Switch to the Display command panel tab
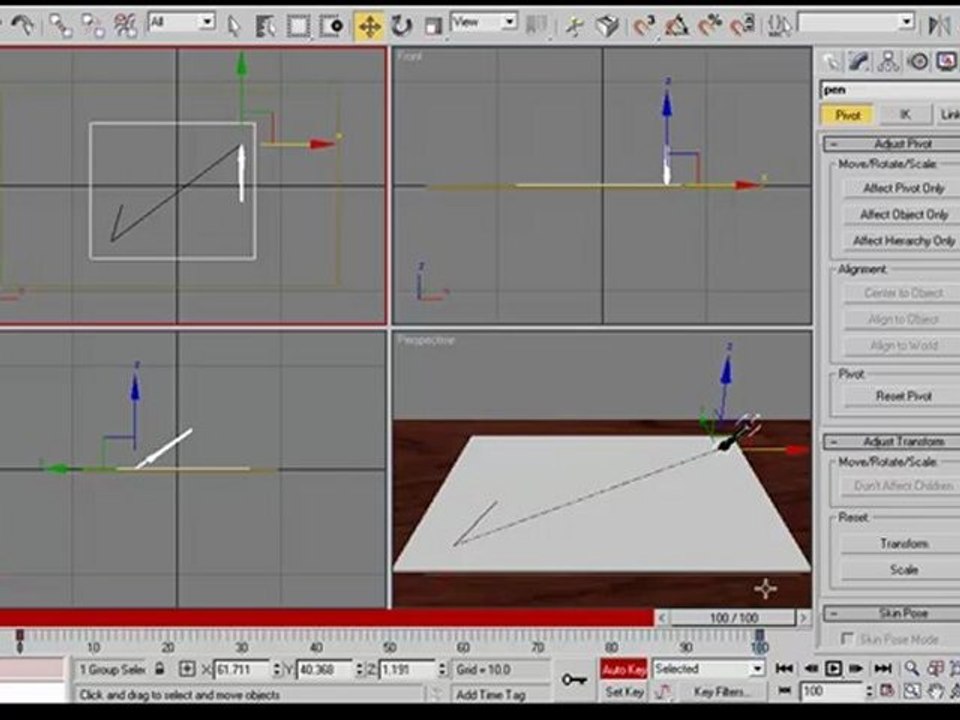 point(946,62)
